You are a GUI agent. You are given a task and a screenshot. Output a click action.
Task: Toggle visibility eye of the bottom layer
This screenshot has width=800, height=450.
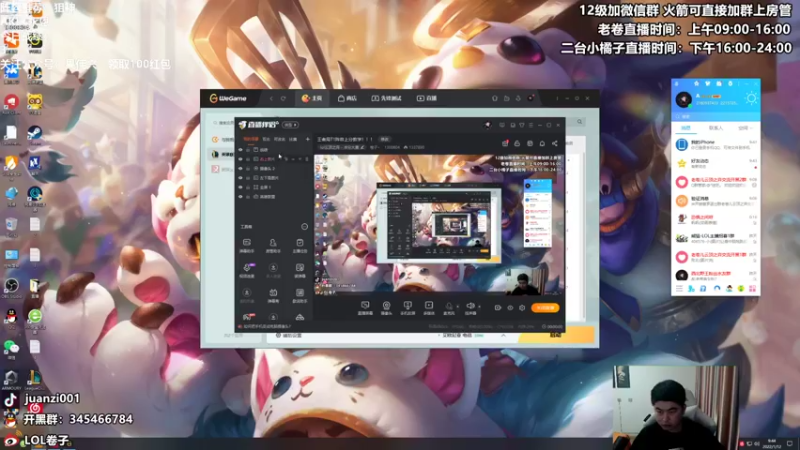point(240,196)
